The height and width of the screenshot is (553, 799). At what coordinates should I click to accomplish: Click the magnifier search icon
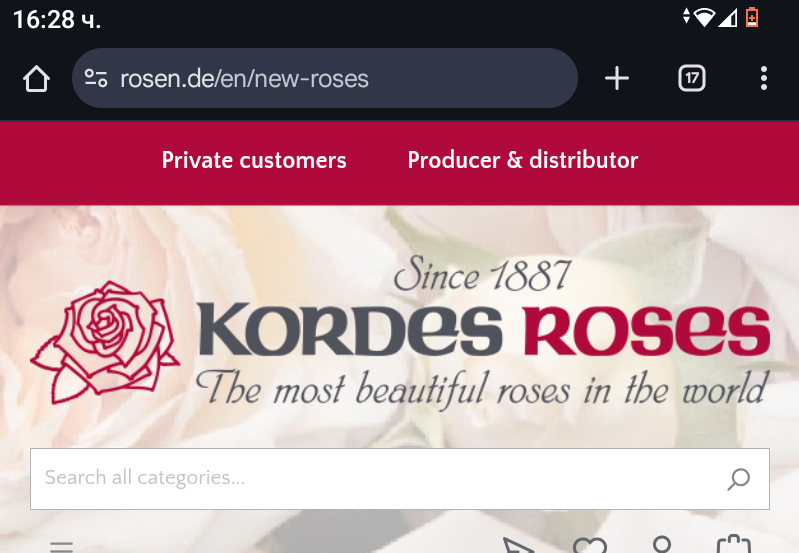pyautogui.click(x=738, y=479)
